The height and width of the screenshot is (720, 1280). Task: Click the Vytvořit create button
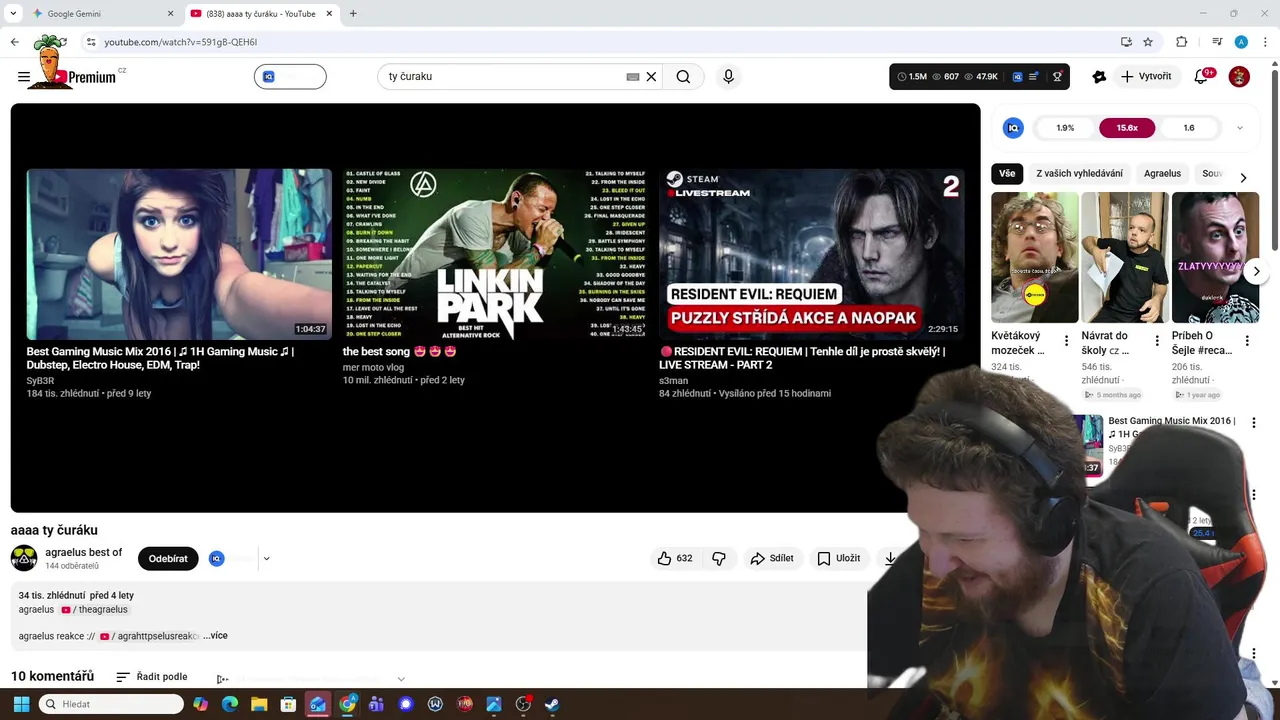pos(1146,76)
